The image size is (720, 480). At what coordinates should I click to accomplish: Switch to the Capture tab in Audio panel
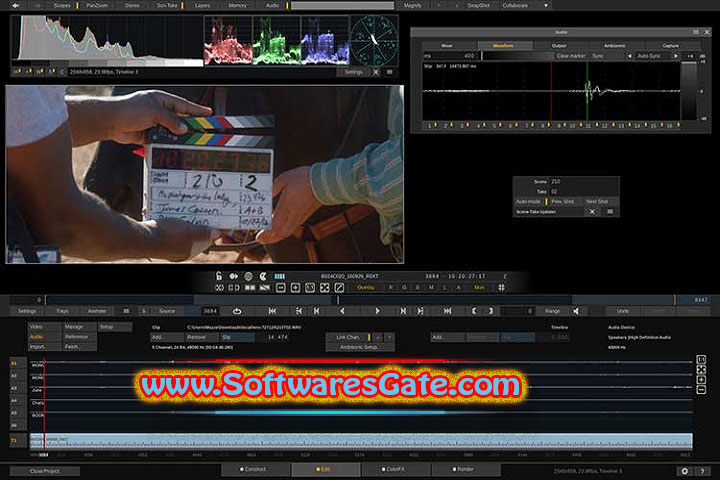(x=671, y=45)
